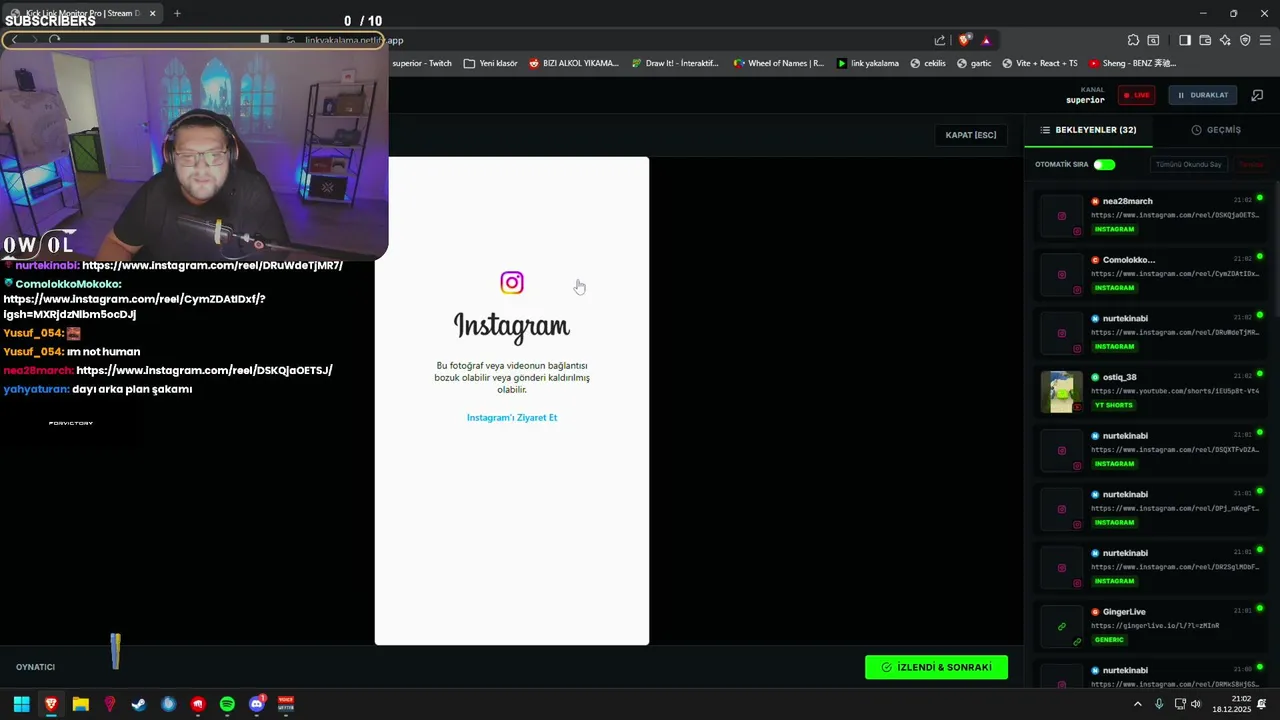The height and width of the screenshot is (720, 1280).
Task: Click the OYNATICI label
Action: [35, 667]
